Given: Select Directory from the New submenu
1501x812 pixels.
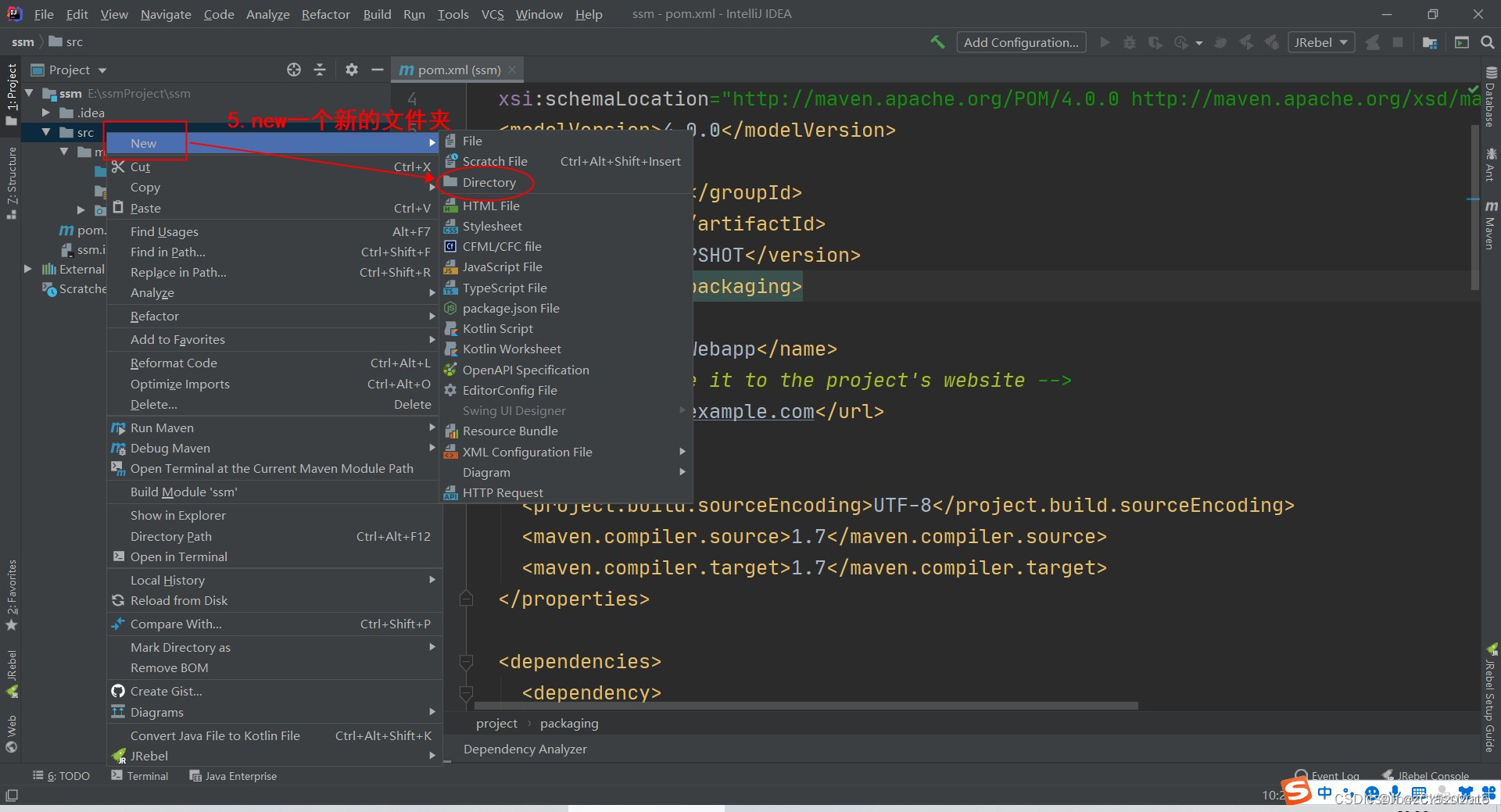Looking at the screenshot, I should [x=566, y=182].
